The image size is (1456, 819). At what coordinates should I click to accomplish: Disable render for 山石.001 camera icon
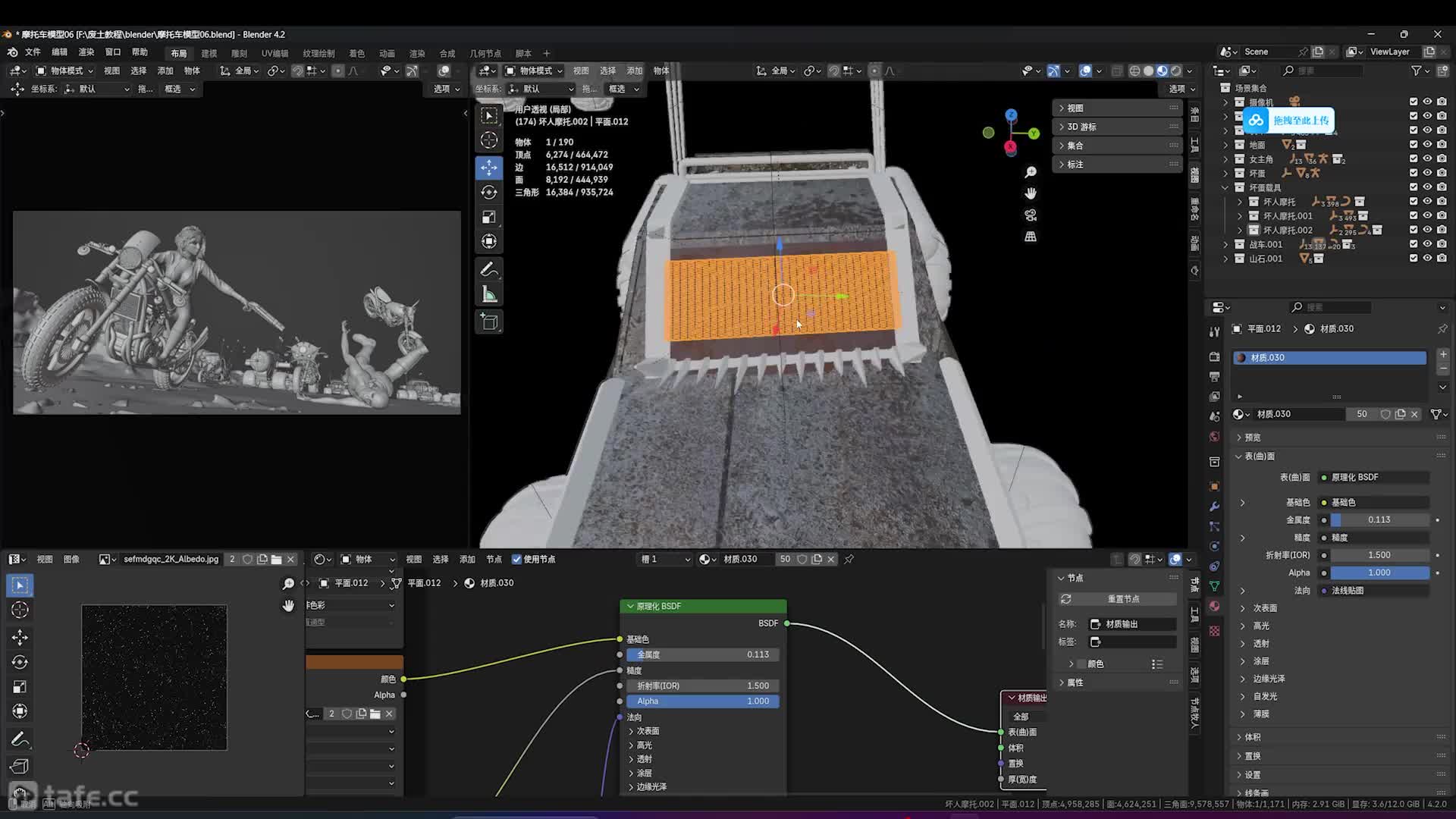point(1442,258)
